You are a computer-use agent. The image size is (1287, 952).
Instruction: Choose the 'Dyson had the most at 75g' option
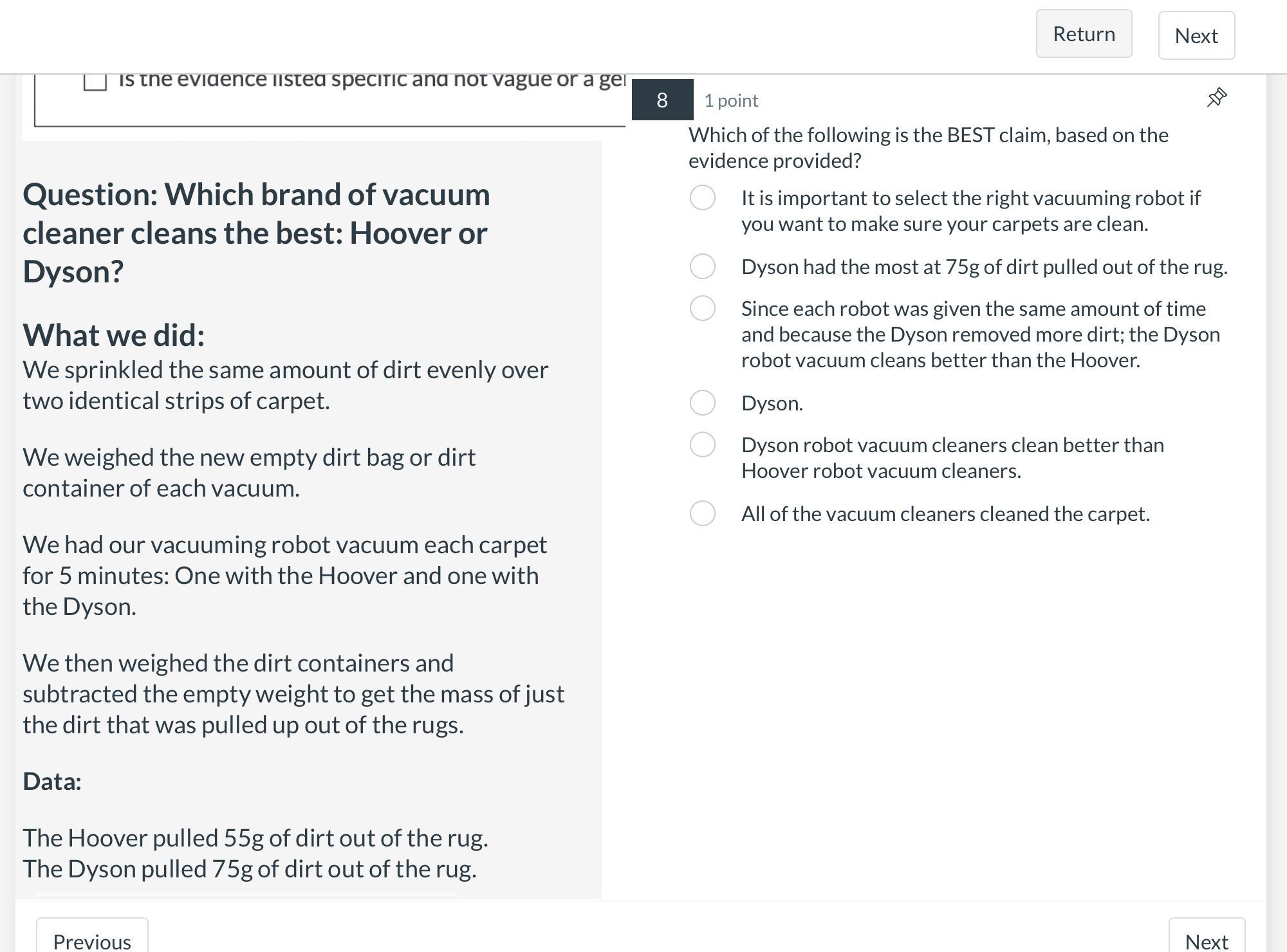(702, 266)
